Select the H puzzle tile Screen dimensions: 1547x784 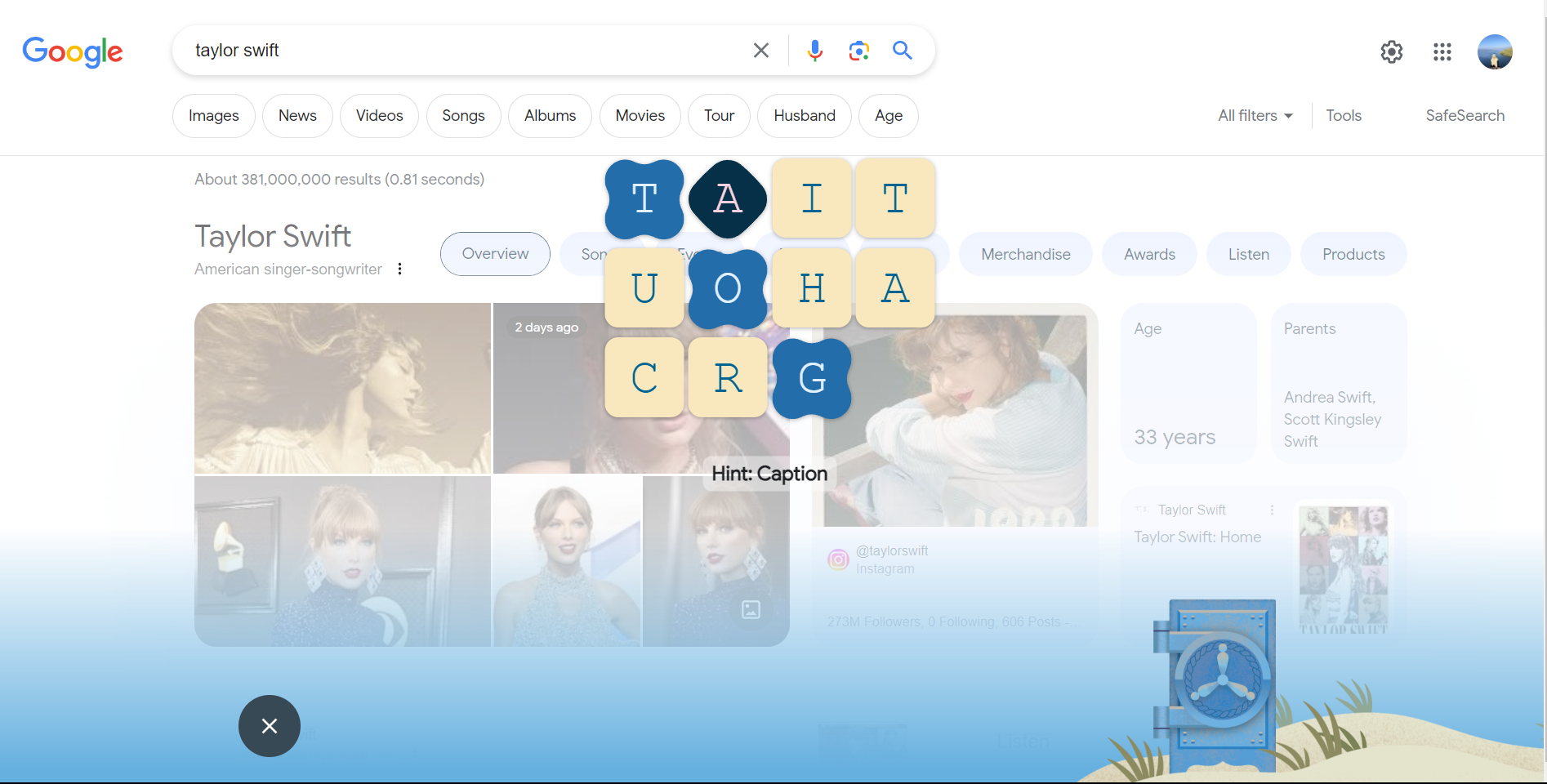812,288
